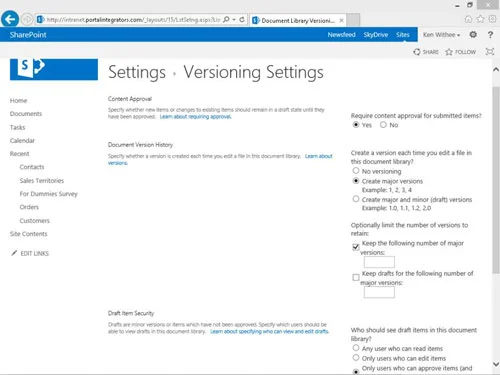Click the search magnifier in address bar
500x375 pixels.
pos(226,20)
